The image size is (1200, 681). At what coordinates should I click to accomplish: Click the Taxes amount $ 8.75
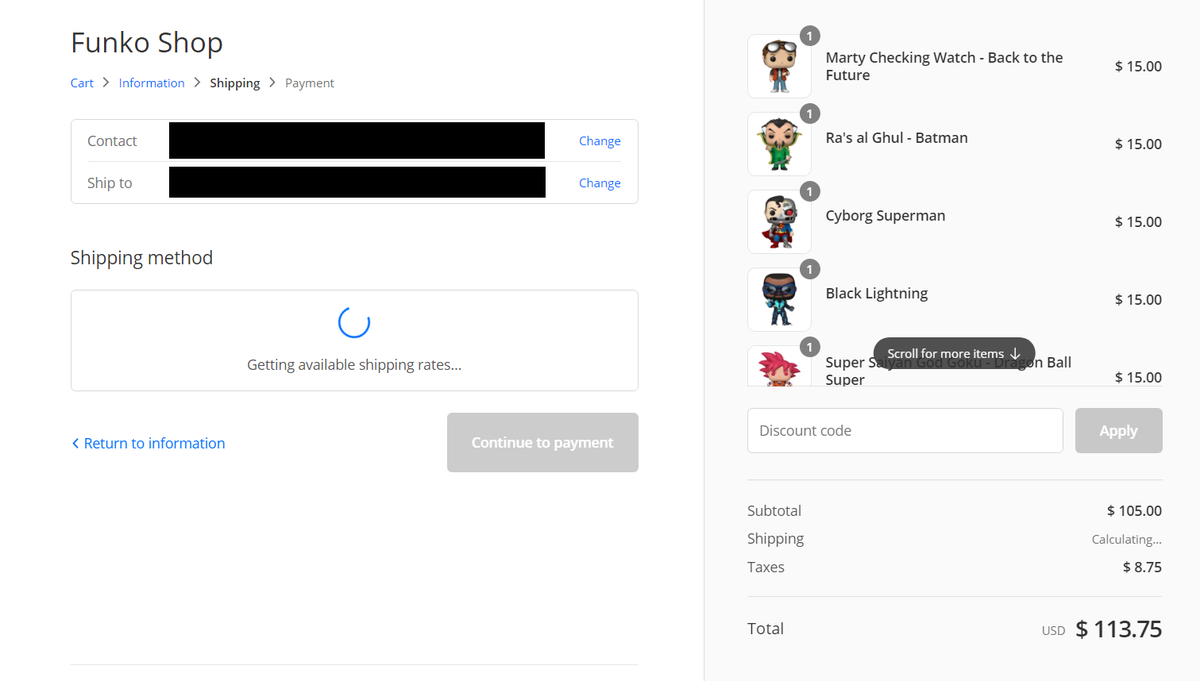[x=1142, y=567]
